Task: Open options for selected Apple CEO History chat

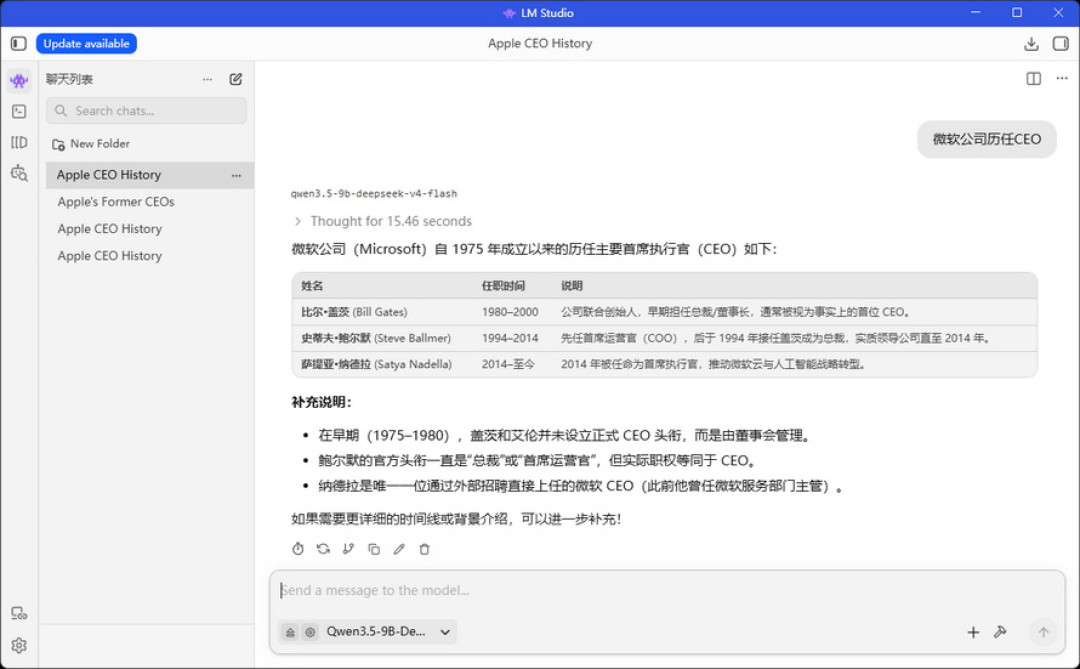Action: click(236, 176)
